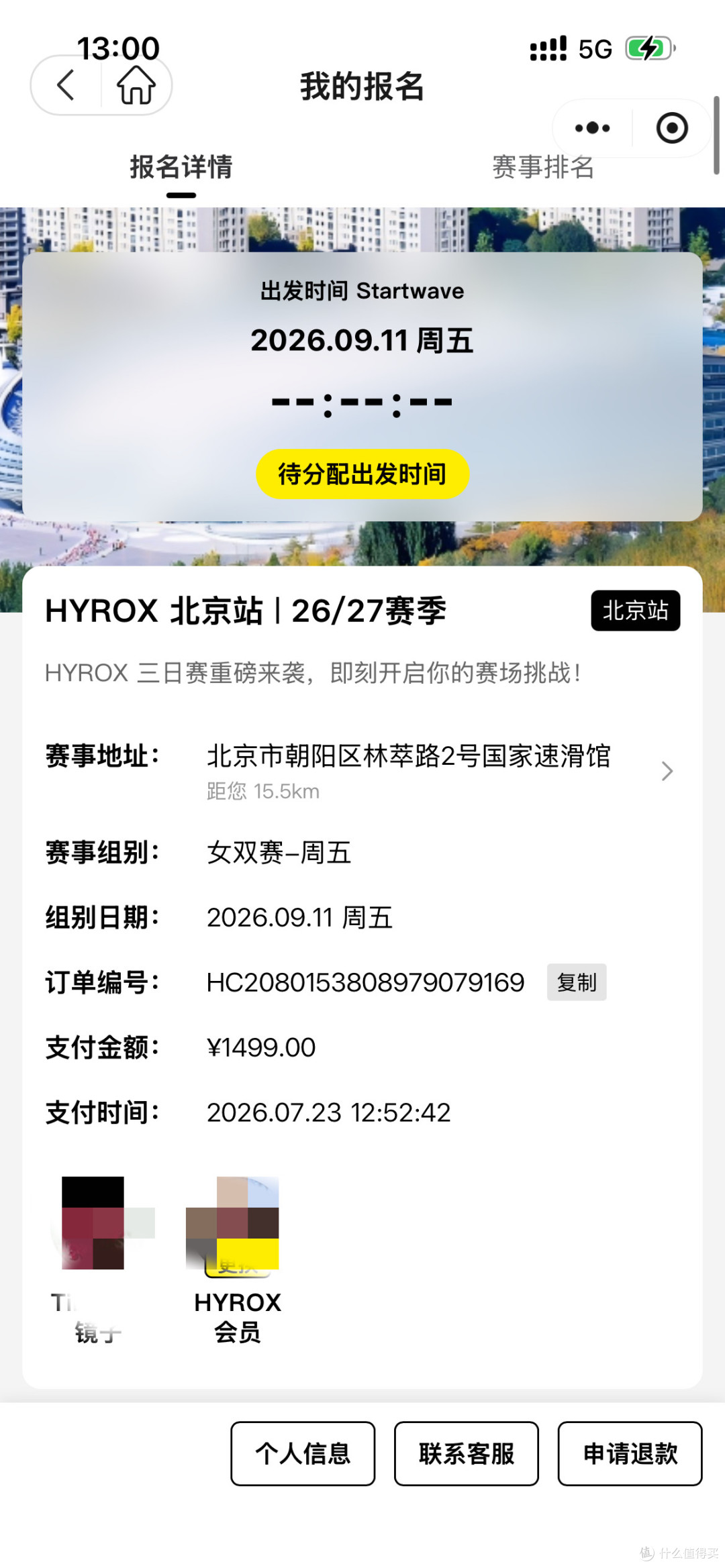Tap the battery charging icon

pos(650,48)
